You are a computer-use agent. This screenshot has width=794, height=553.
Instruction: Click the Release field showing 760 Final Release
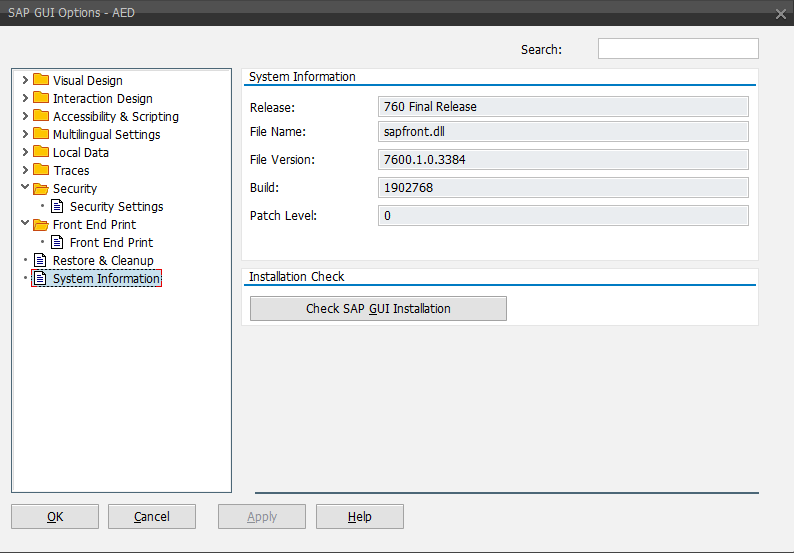pos(563,106)
